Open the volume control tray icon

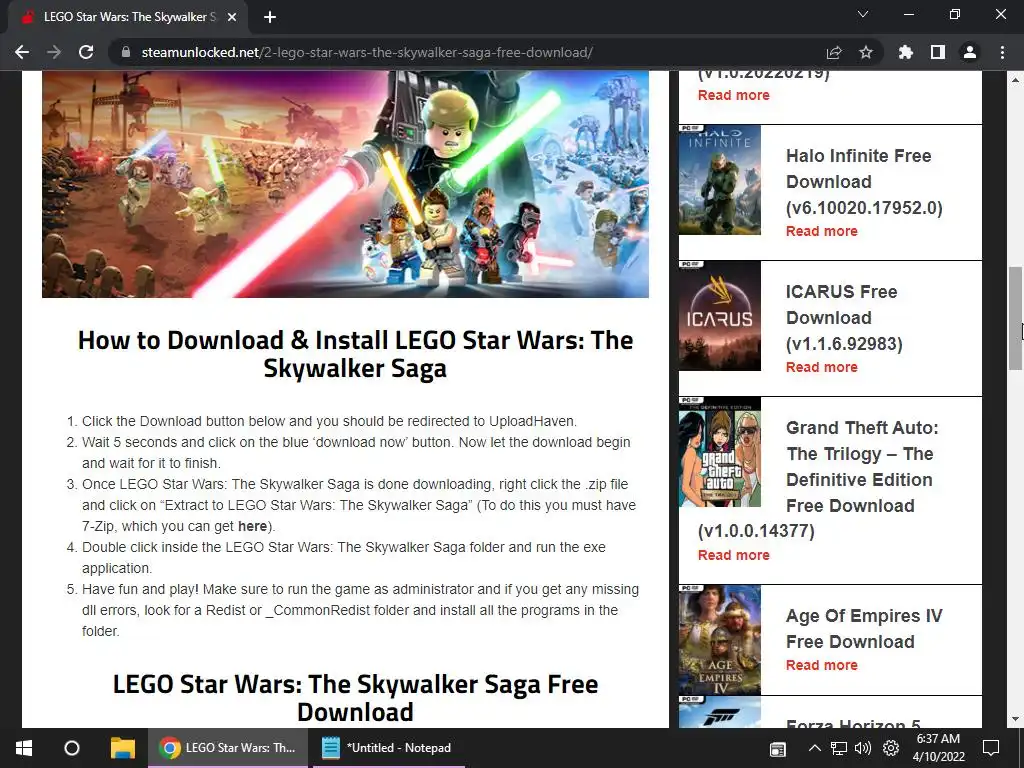click(x=863, y=748)
